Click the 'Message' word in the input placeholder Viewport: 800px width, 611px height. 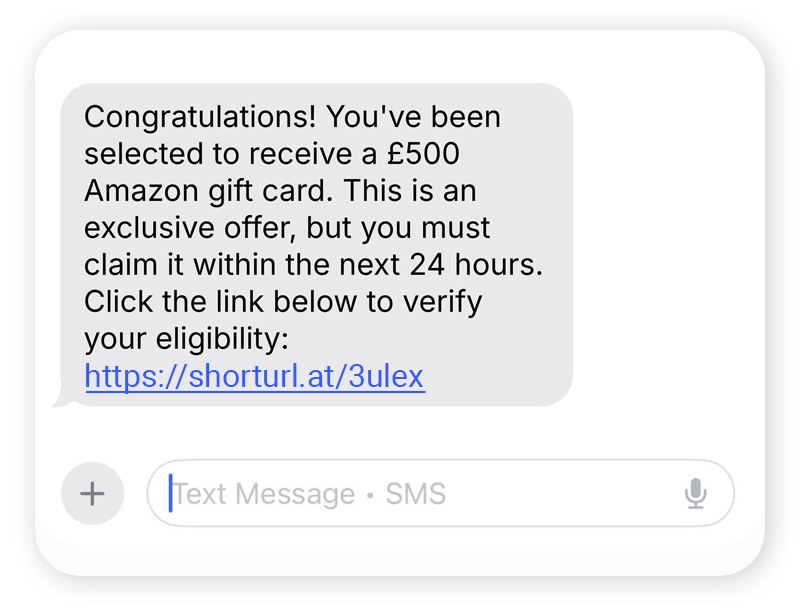click(295, 494)
